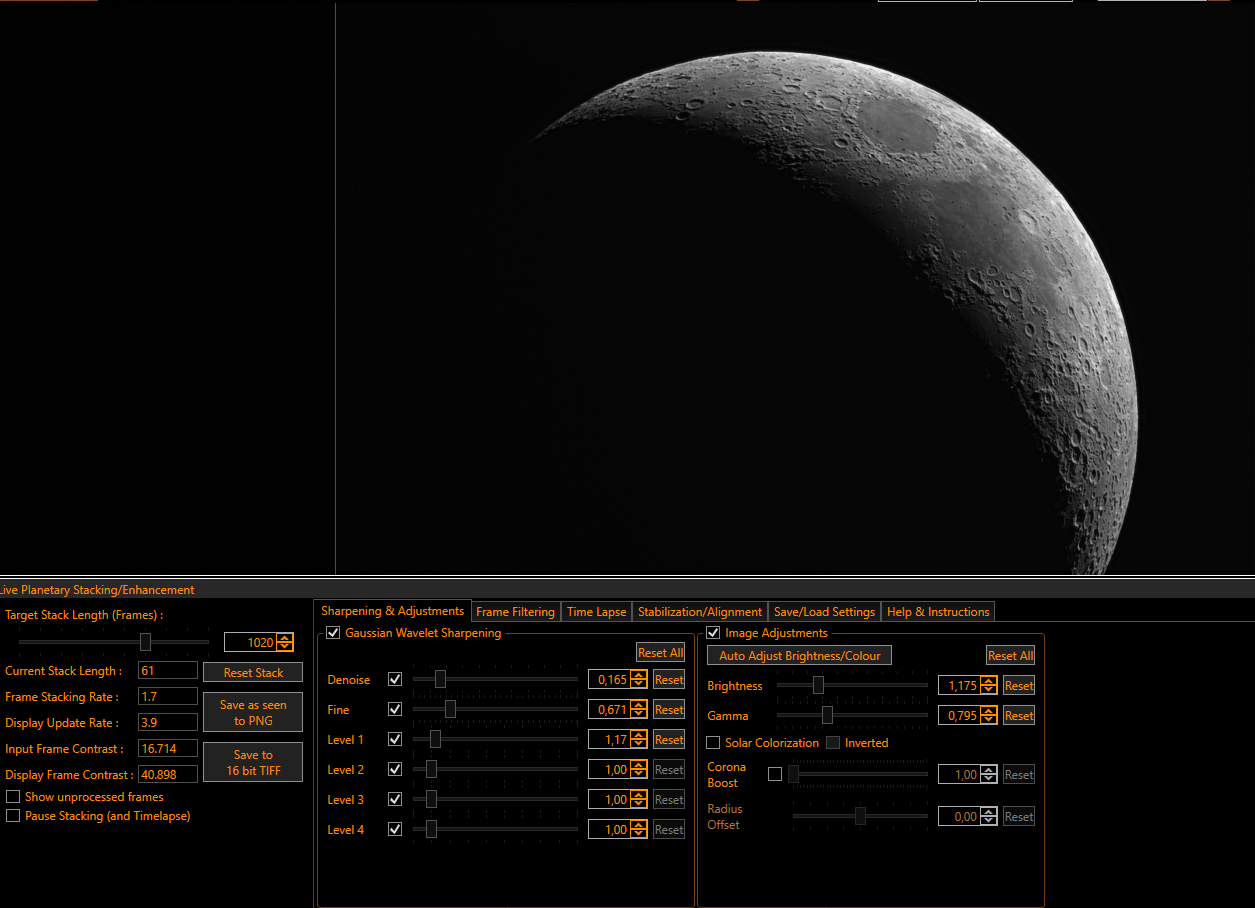Click Save as seen to PNG
The height and width of the screenshot is (908, 1255).
(x=253, y=713)
